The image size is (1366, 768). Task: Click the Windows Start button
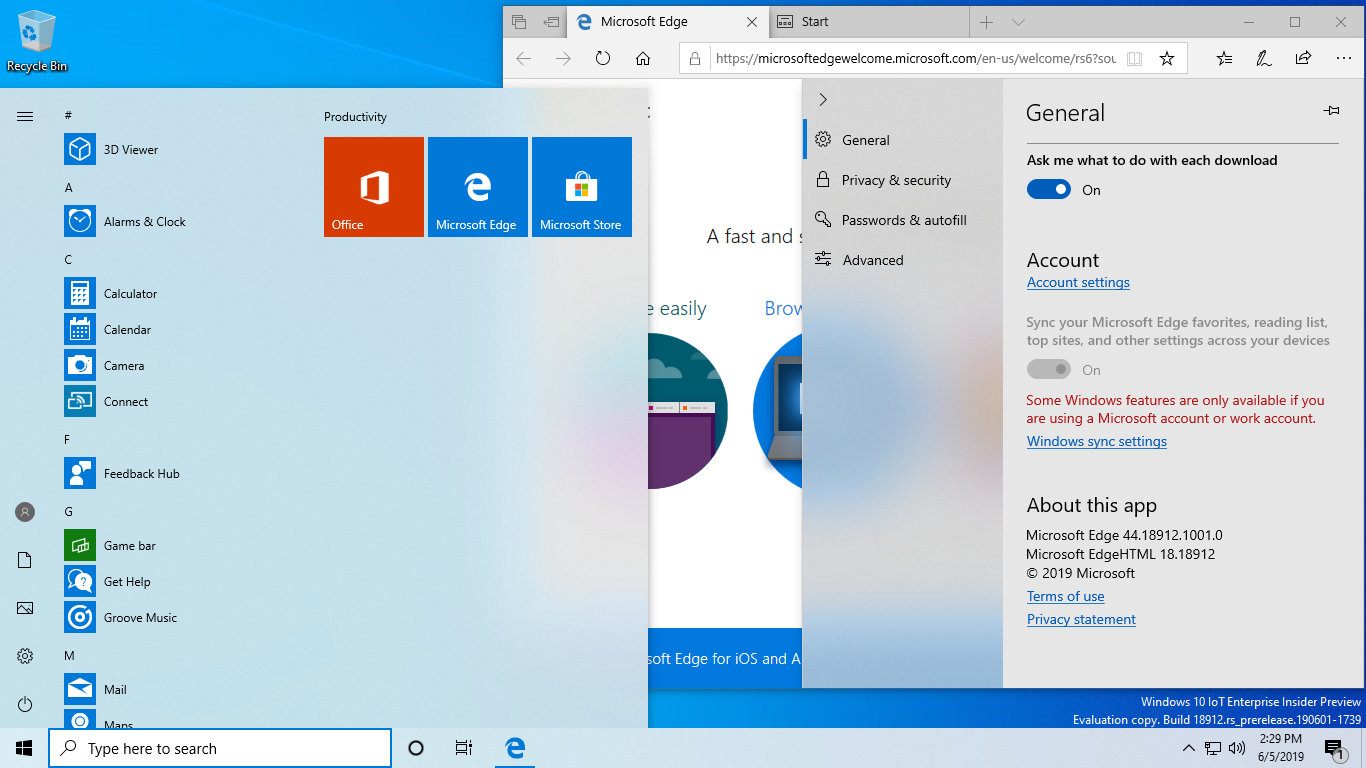[x=24, y=748]
